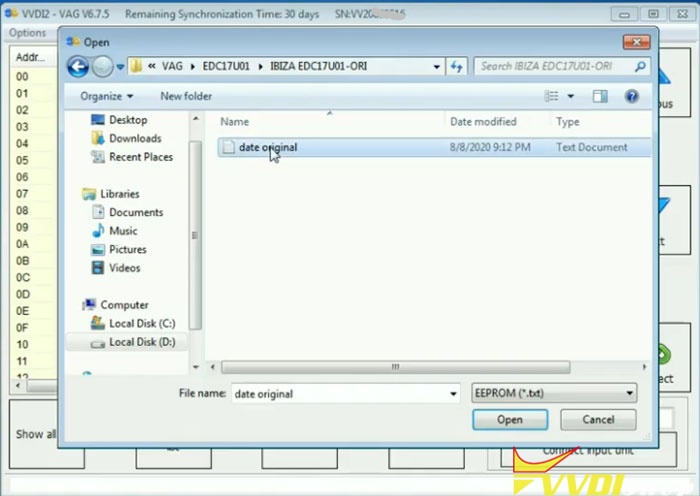This screenshot has width=700, height=496.
Task: Select VAG in the address path
Action: tap(172, 66)
